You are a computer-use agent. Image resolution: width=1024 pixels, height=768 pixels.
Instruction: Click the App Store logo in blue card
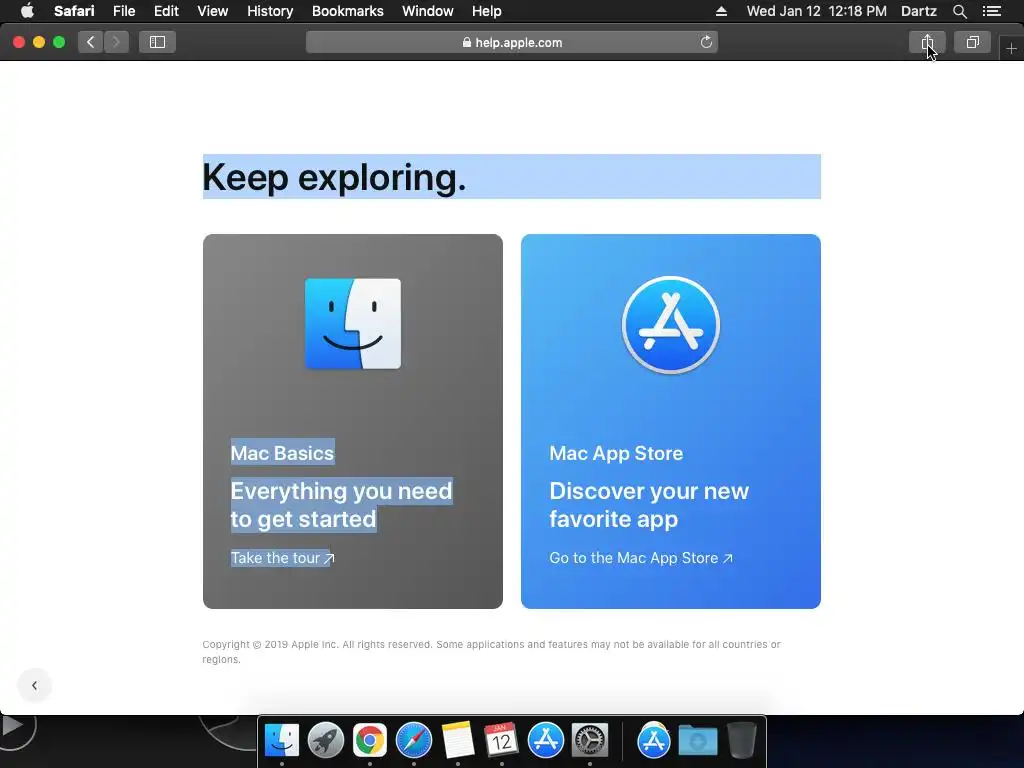coord(671,325)
